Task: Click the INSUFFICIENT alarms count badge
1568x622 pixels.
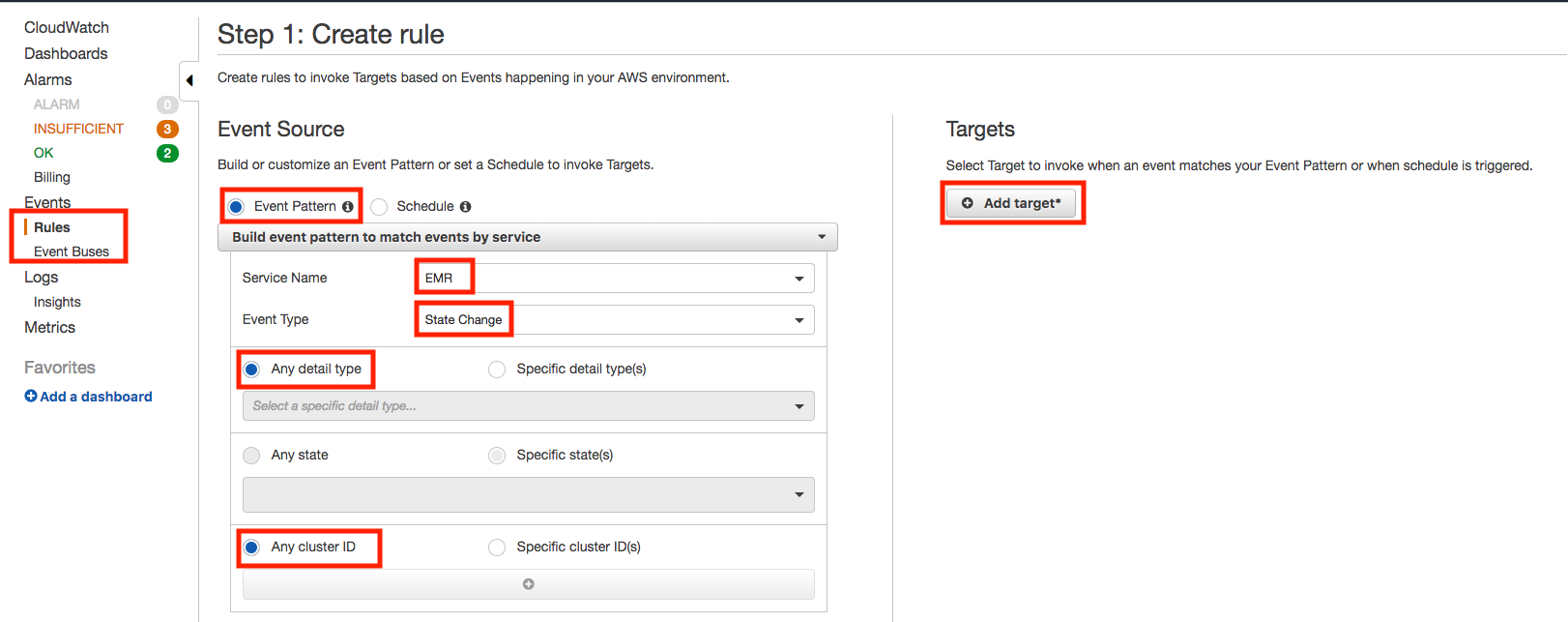Action: click(x=167, y=129)
